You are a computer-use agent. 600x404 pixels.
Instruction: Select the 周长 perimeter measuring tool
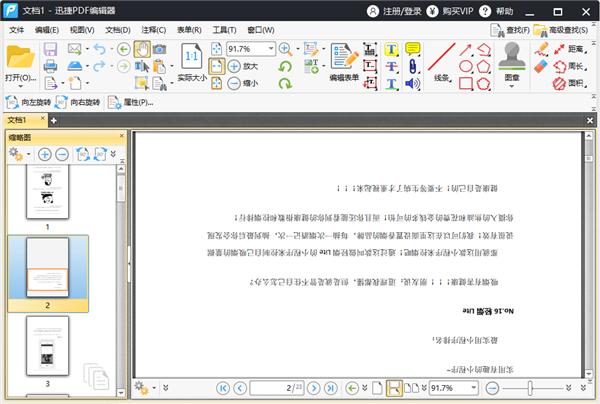570,66
